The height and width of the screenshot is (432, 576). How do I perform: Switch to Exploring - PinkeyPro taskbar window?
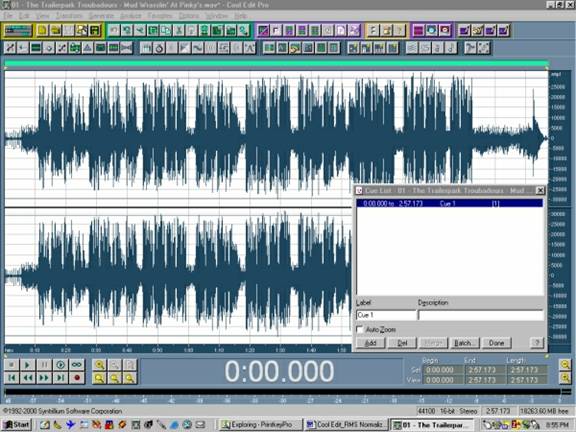point(261,425)
